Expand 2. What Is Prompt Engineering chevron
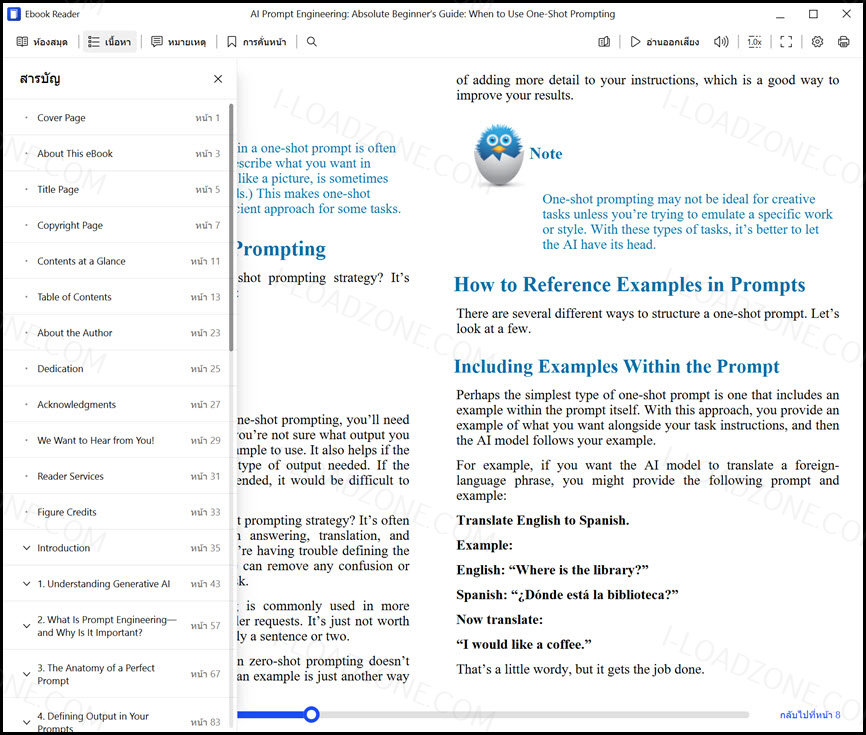The height and width of the screenshot is (735, 866). (x=26, y=626)
